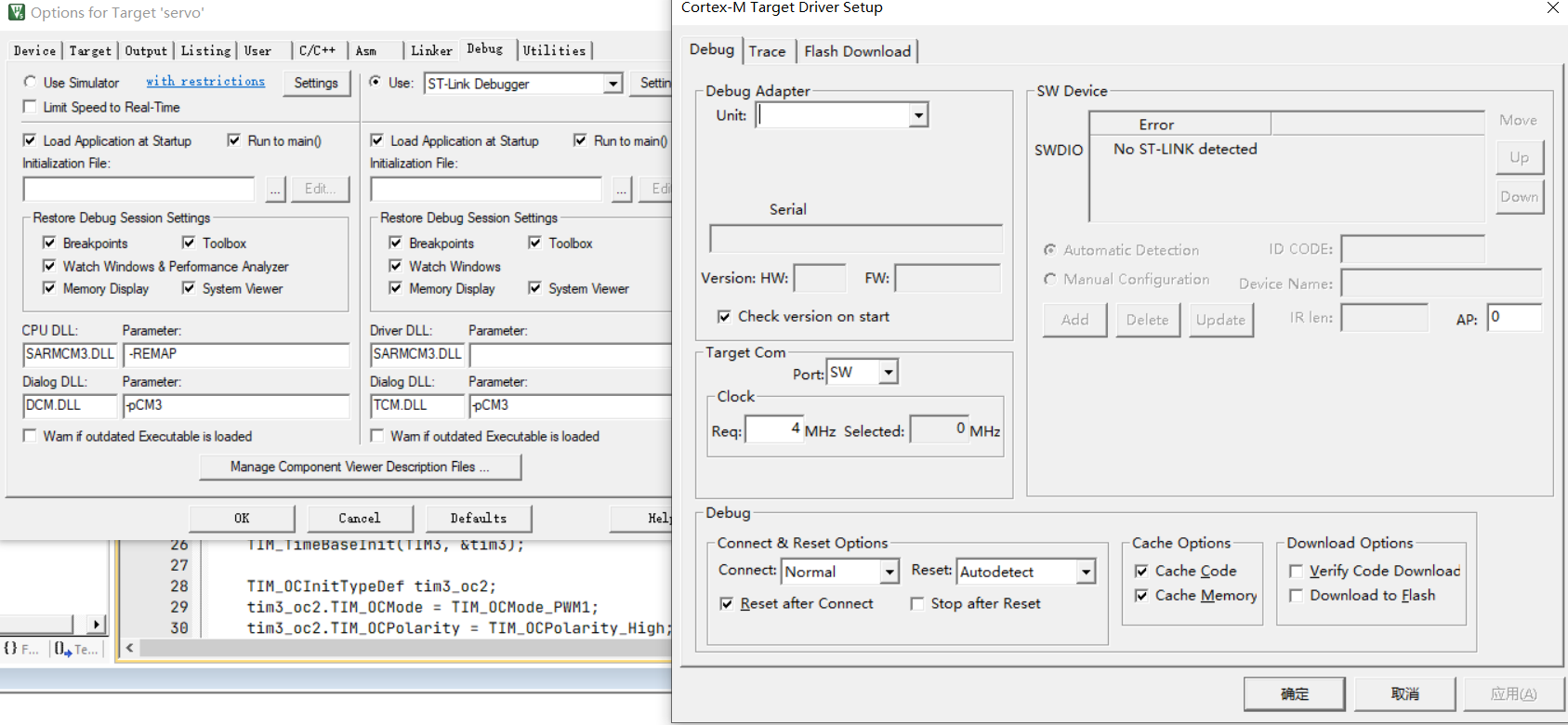Toggle debugger Toolbox checkbox

(534, 243)
